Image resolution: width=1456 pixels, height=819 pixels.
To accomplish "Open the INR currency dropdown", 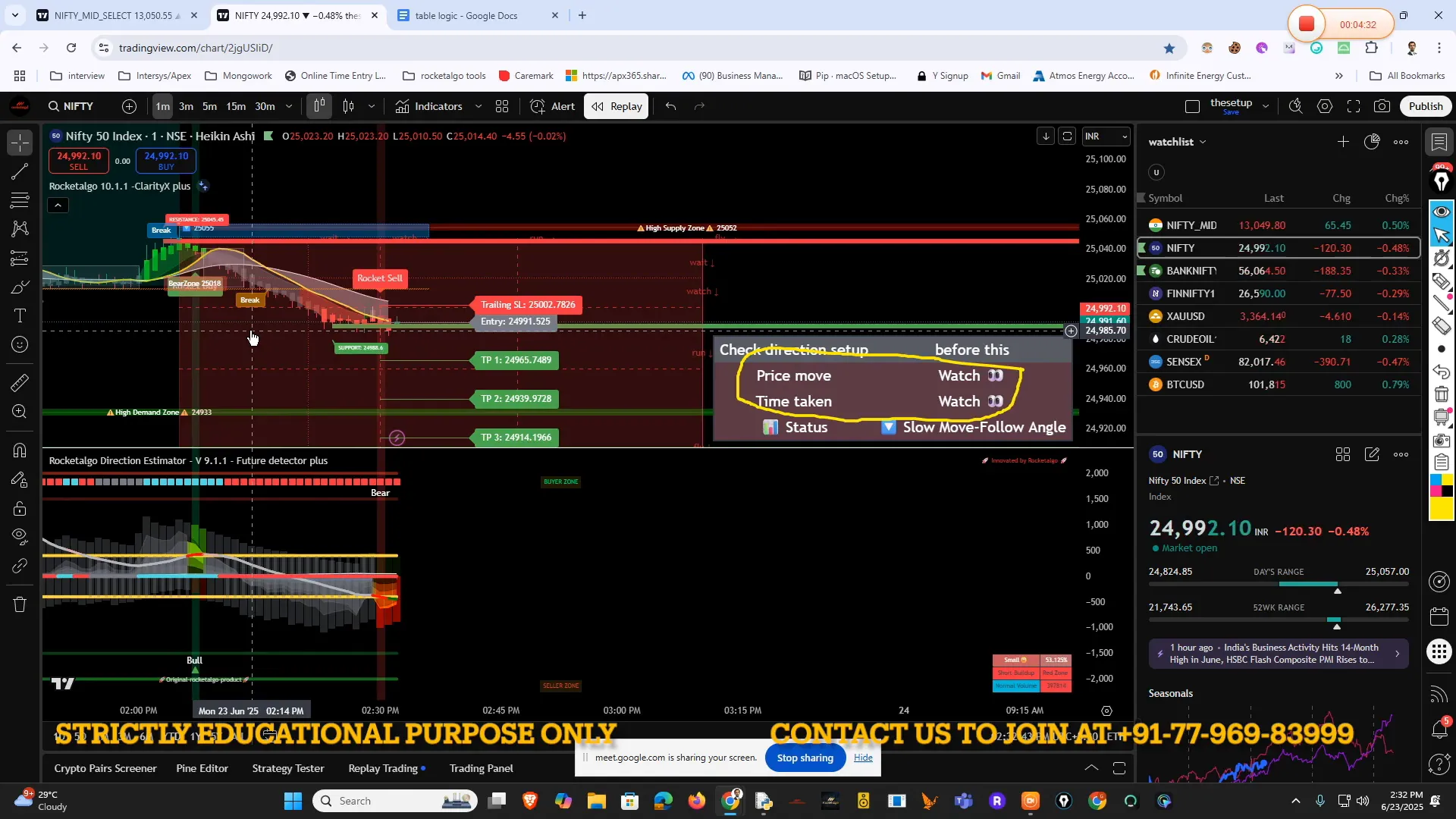I will click(1106, 136).
